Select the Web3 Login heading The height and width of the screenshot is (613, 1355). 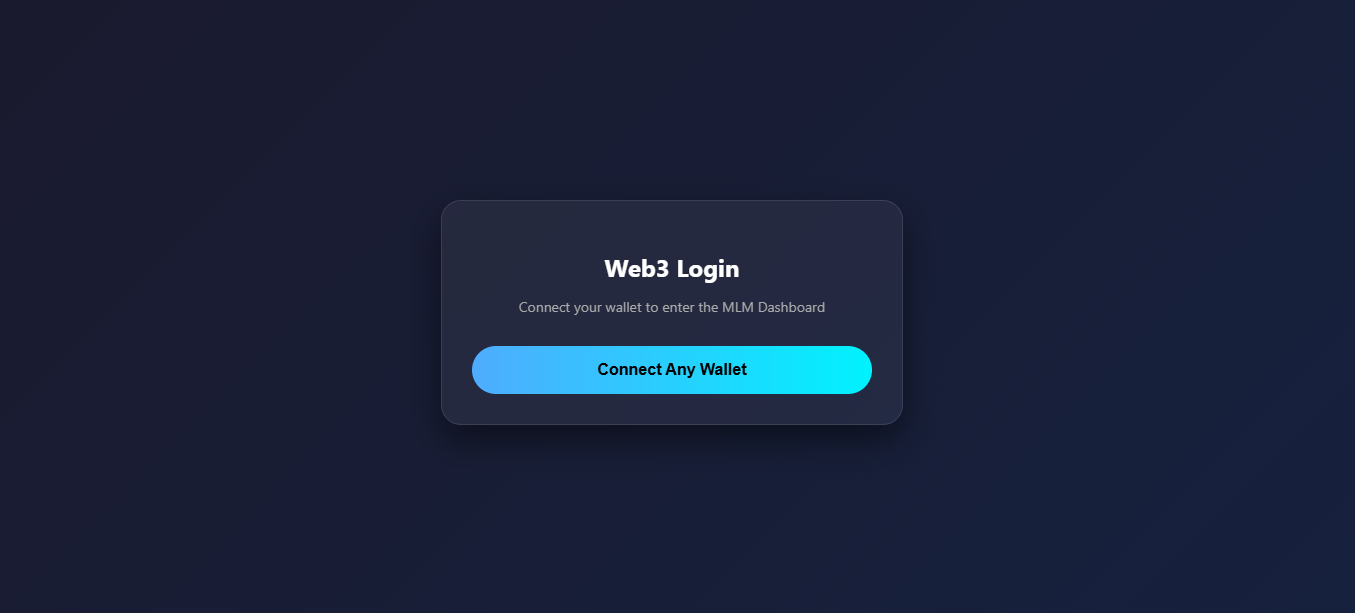(x=672, y=269)
